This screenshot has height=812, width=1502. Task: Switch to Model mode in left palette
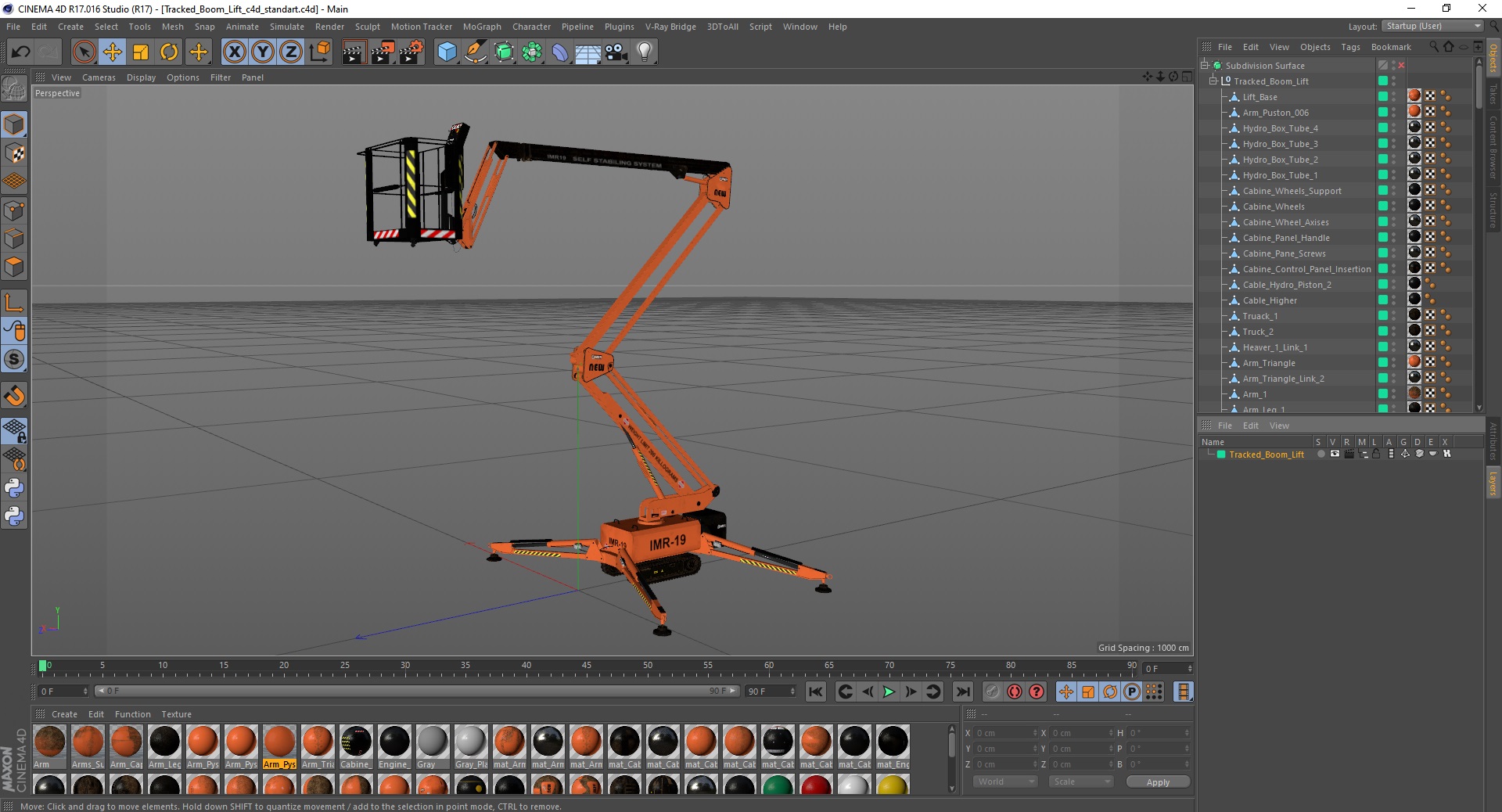click(14, 124)
